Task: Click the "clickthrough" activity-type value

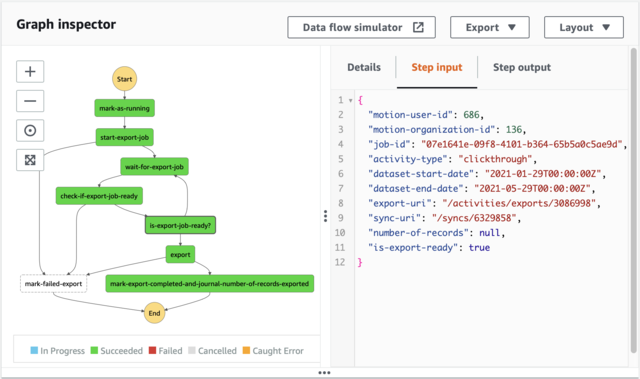Action: [495, 159]
